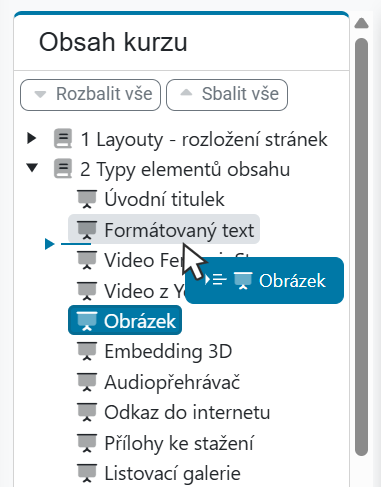Click the book icon beside 1 Layouty
381x487 pixels.
pos(63,139)
